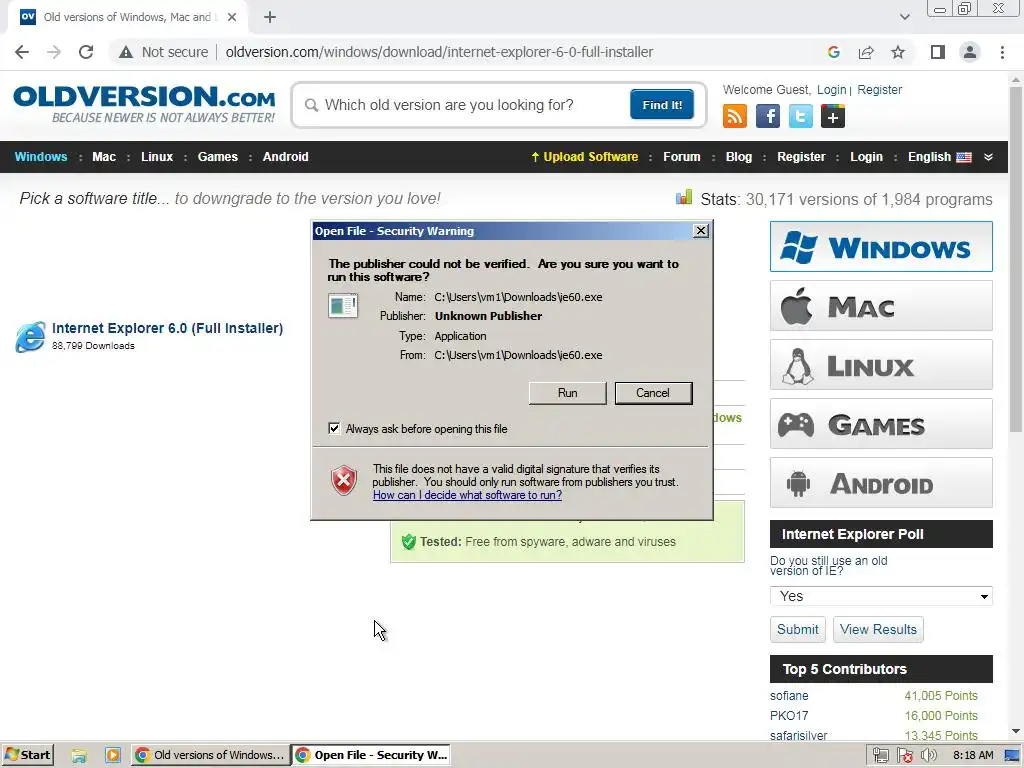This screenshot has height=768, width=1024.
Task: Click Register link beside Welcome Guest
Action: pos(879,89)
